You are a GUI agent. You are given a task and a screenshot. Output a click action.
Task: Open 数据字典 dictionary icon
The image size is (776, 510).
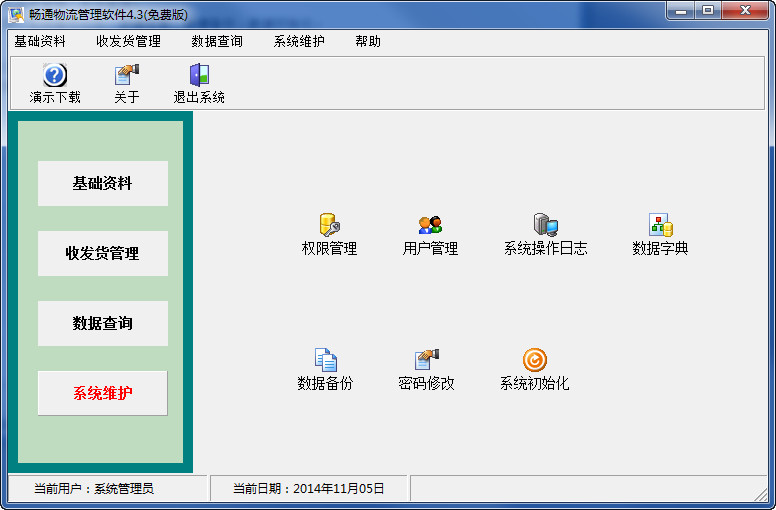pyautogui.click(x=660, y=225)
